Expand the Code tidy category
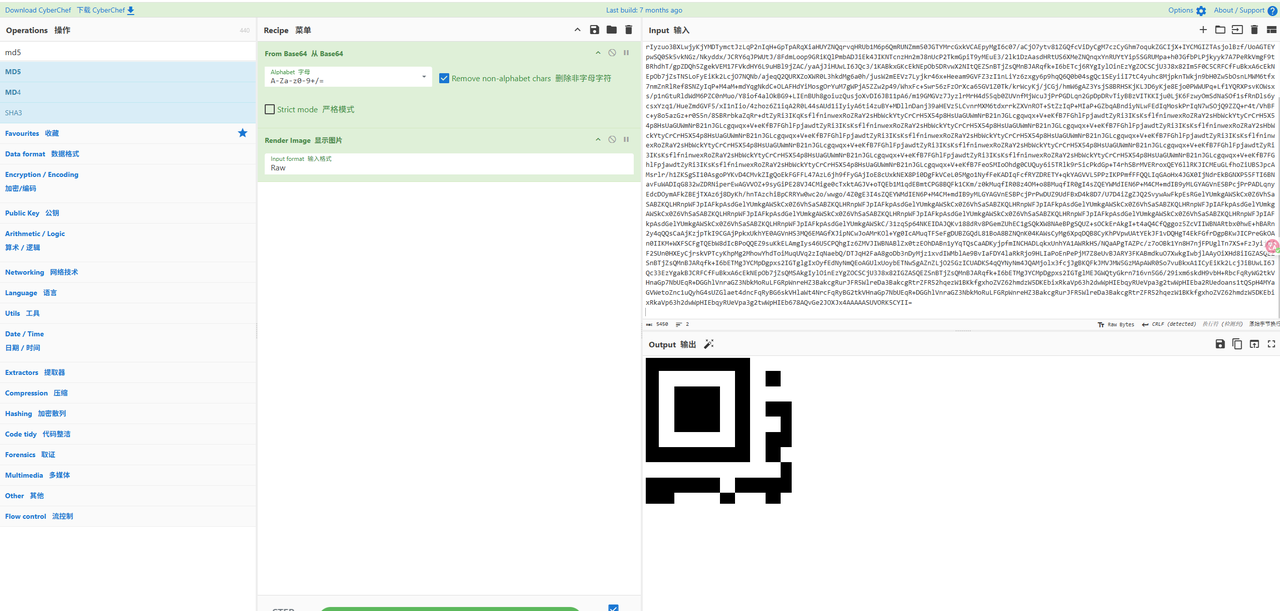The image size is (1280, 611). click(128, 434)
